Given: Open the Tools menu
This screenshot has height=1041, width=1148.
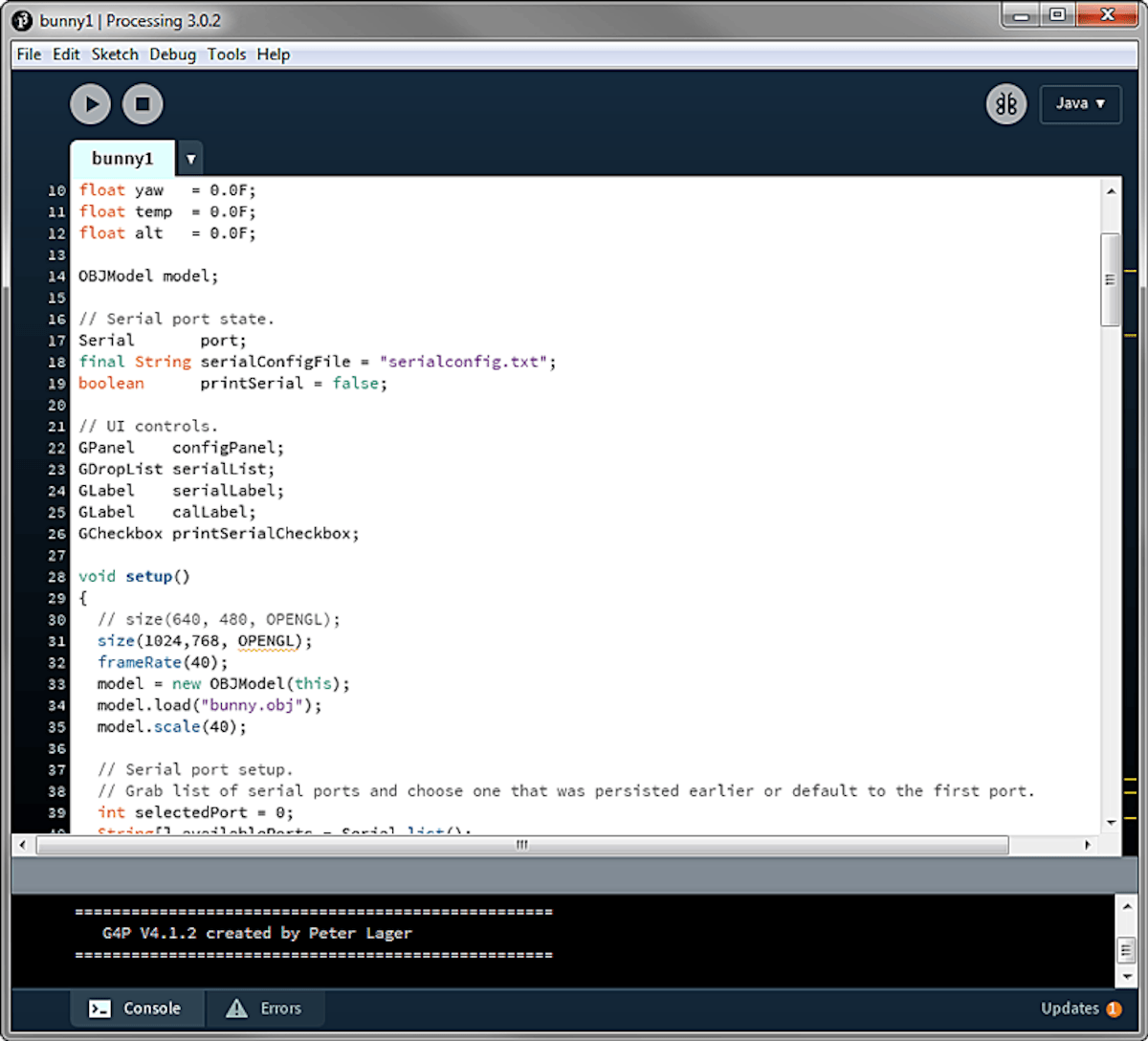Looking at the screenshot, I should [226, 55].
